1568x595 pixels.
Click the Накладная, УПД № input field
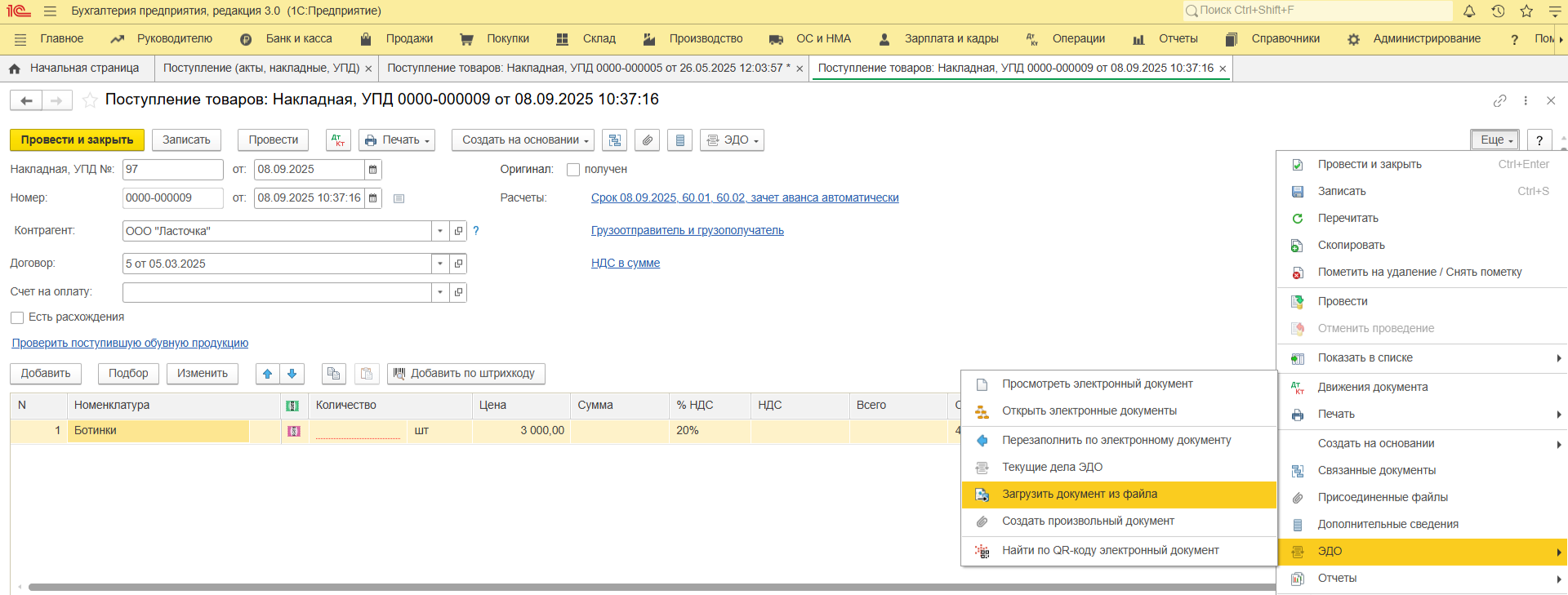(172, 170)
